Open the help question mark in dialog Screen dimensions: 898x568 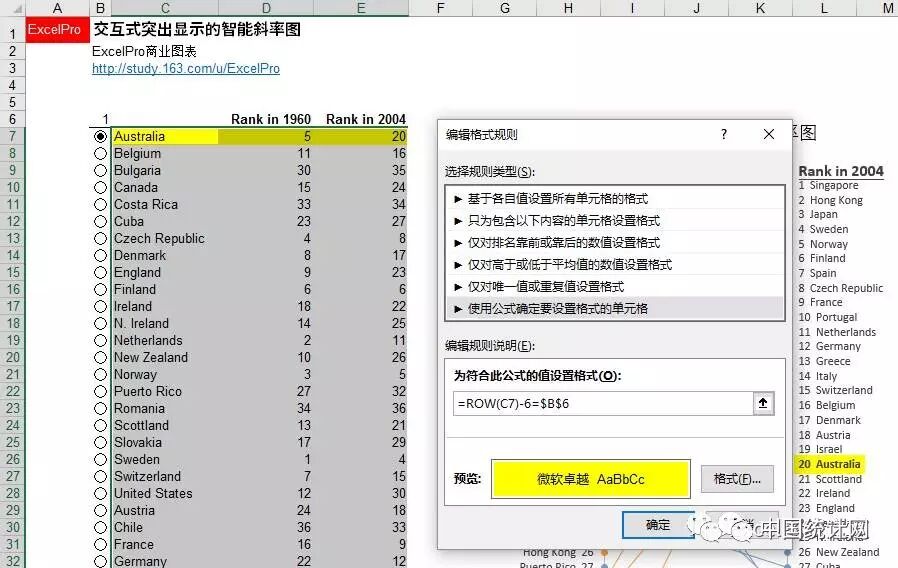(724, 134)
